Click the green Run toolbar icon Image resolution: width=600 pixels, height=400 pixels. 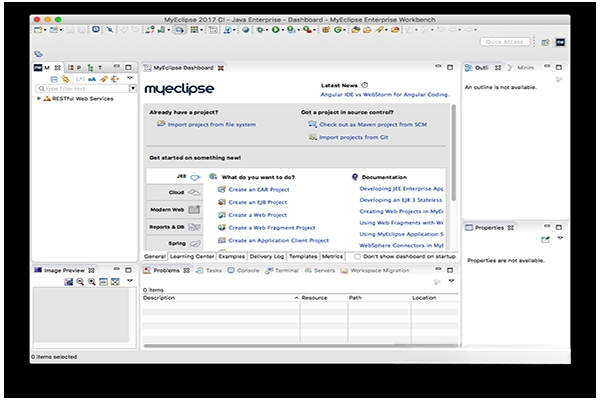pyautogui.click(x=275, y=29)
